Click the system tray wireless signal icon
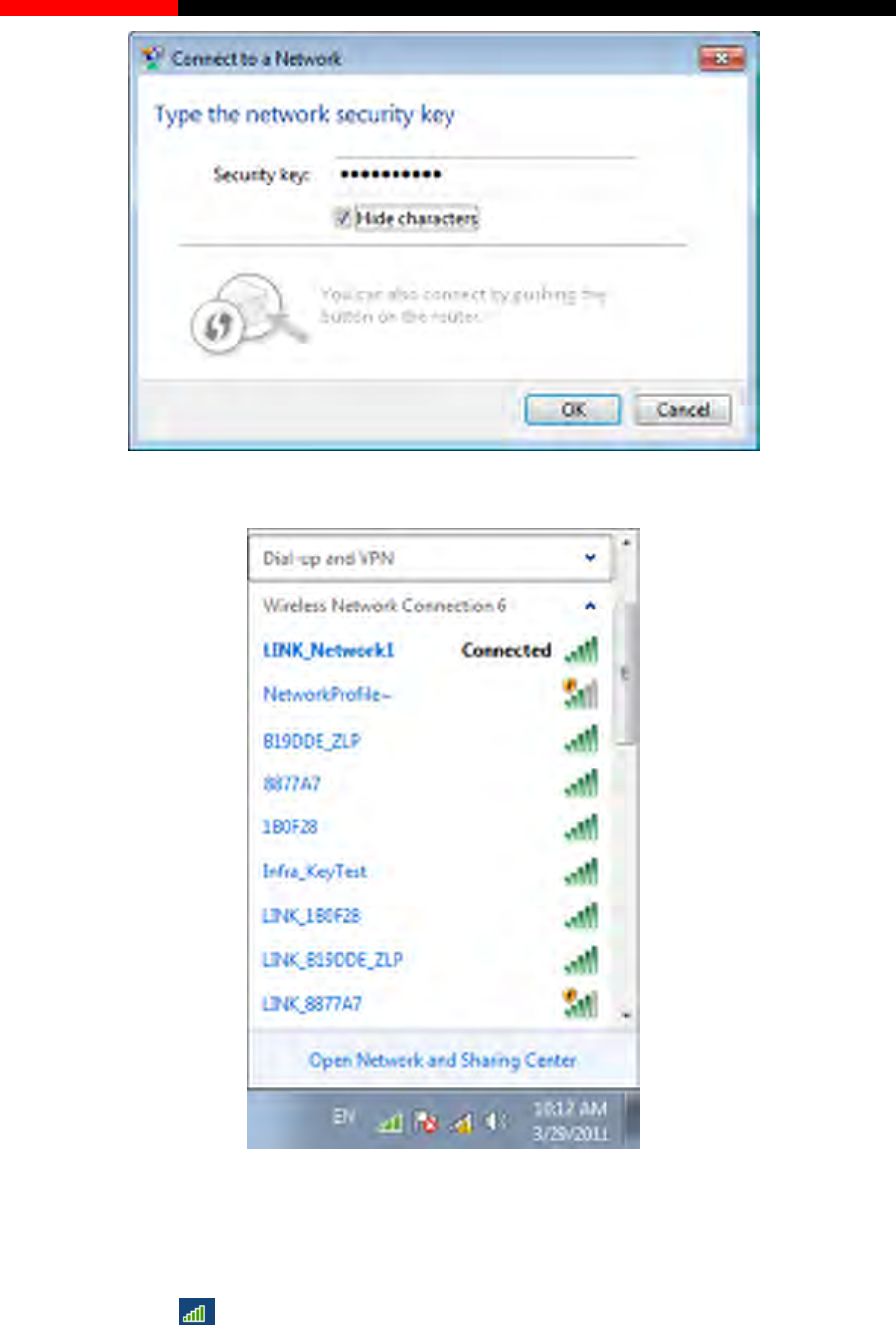This screenshot has height=1325, width=896. (391, 1120)
